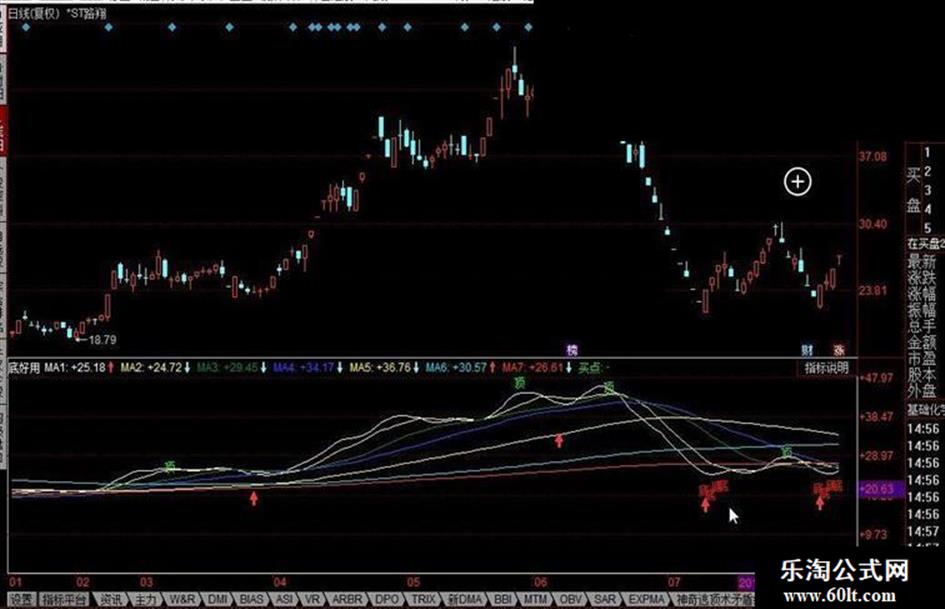The image size is (945, 609).
Task: Click the red arrow on the MA line mid-chart
Action: (x=559, y=441)
